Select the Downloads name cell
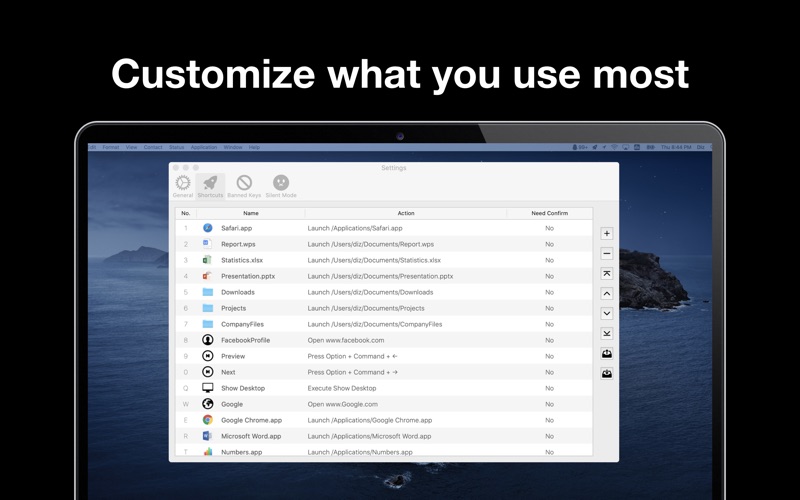 pos(238,292)
